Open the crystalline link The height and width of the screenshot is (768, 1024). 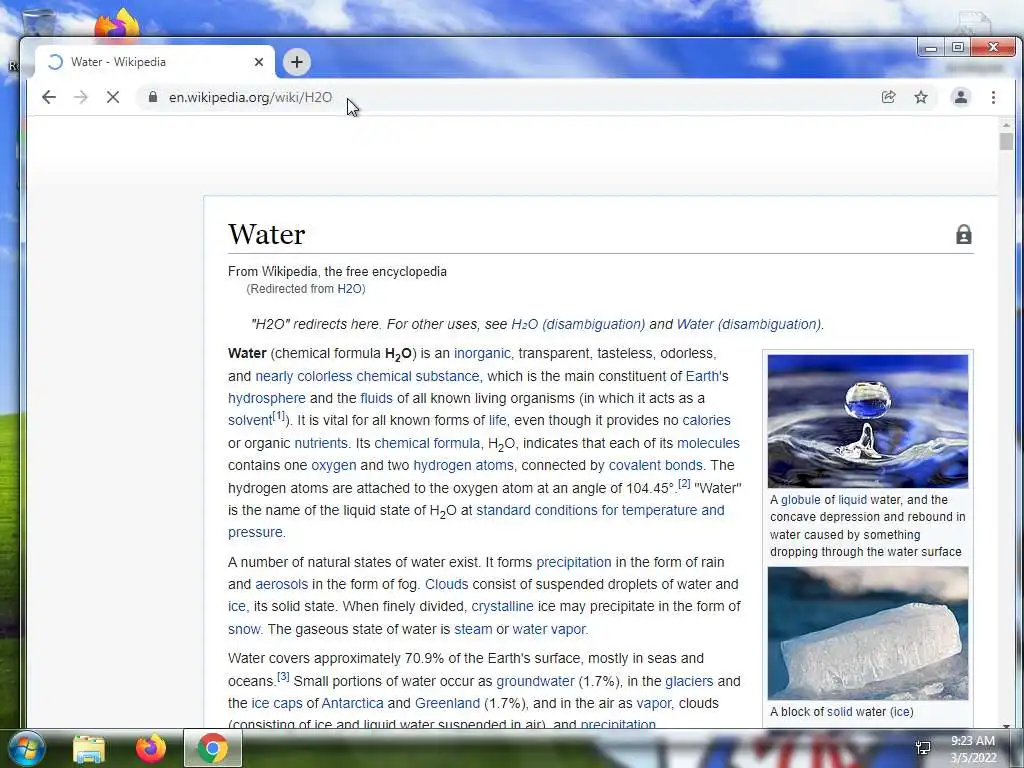tap(502, 607)
